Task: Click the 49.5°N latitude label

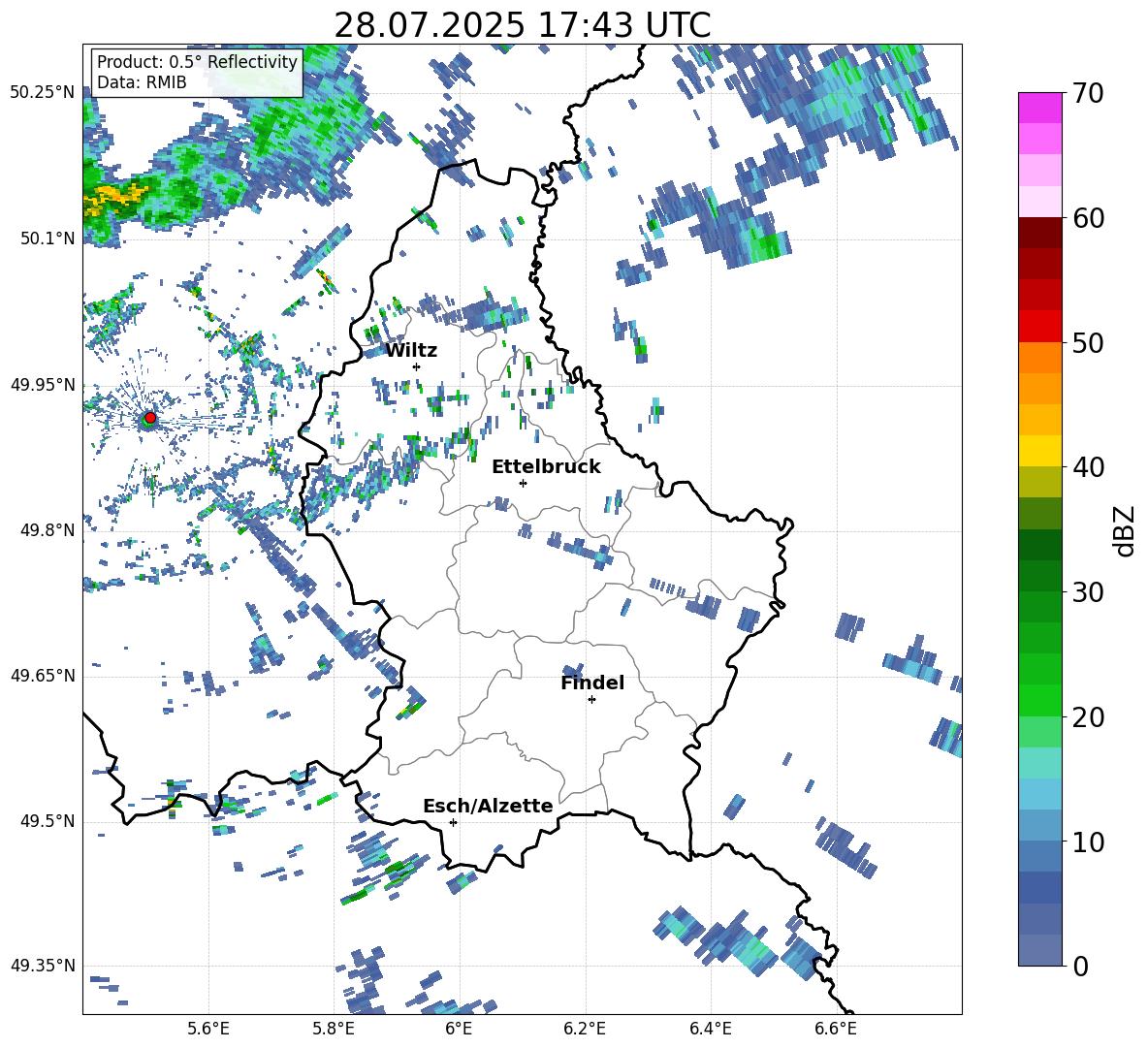Action: 48,821
